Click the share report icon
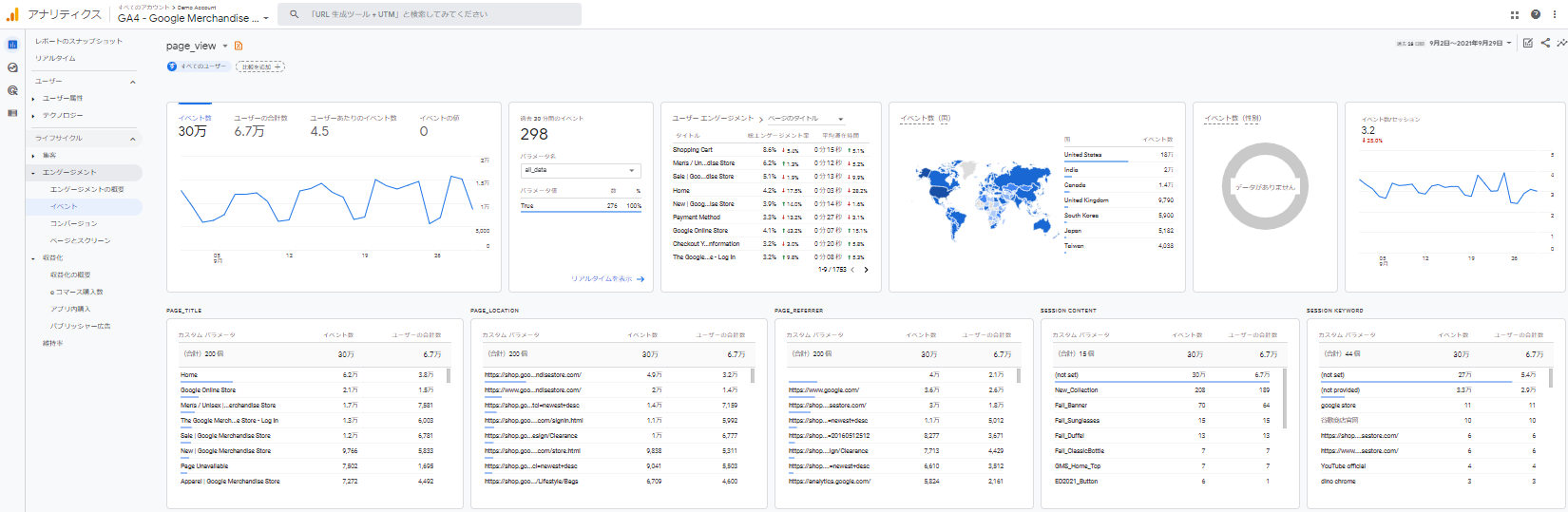Image resolution: width=1568 pixels, height=512 pixels. click(x=1545, y=43)
